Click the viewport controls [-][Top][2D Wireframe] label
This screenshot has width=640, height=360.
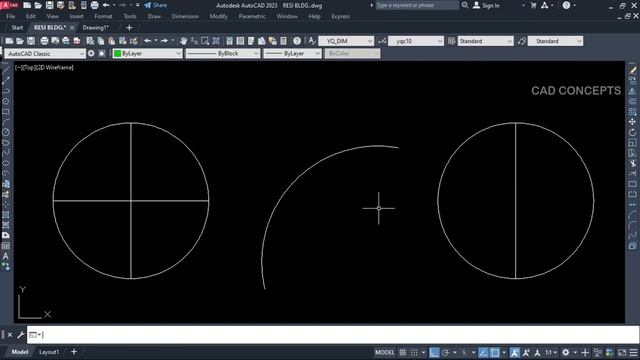(44, 67)
